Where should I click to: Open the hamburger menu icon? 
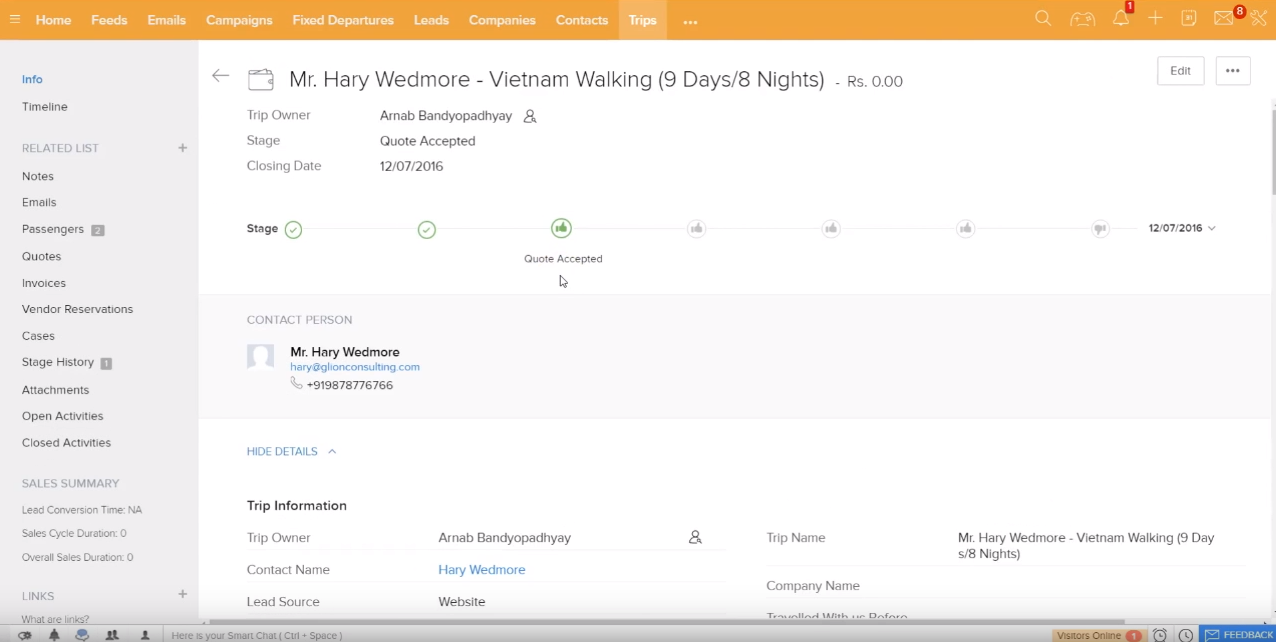15,20
